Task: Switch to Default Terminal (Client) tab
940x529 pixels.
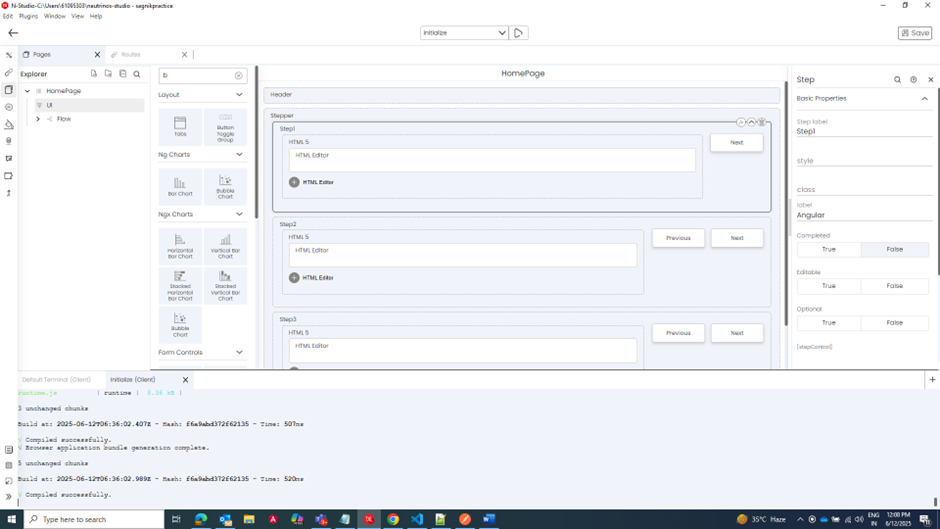Action: (56, 380)
